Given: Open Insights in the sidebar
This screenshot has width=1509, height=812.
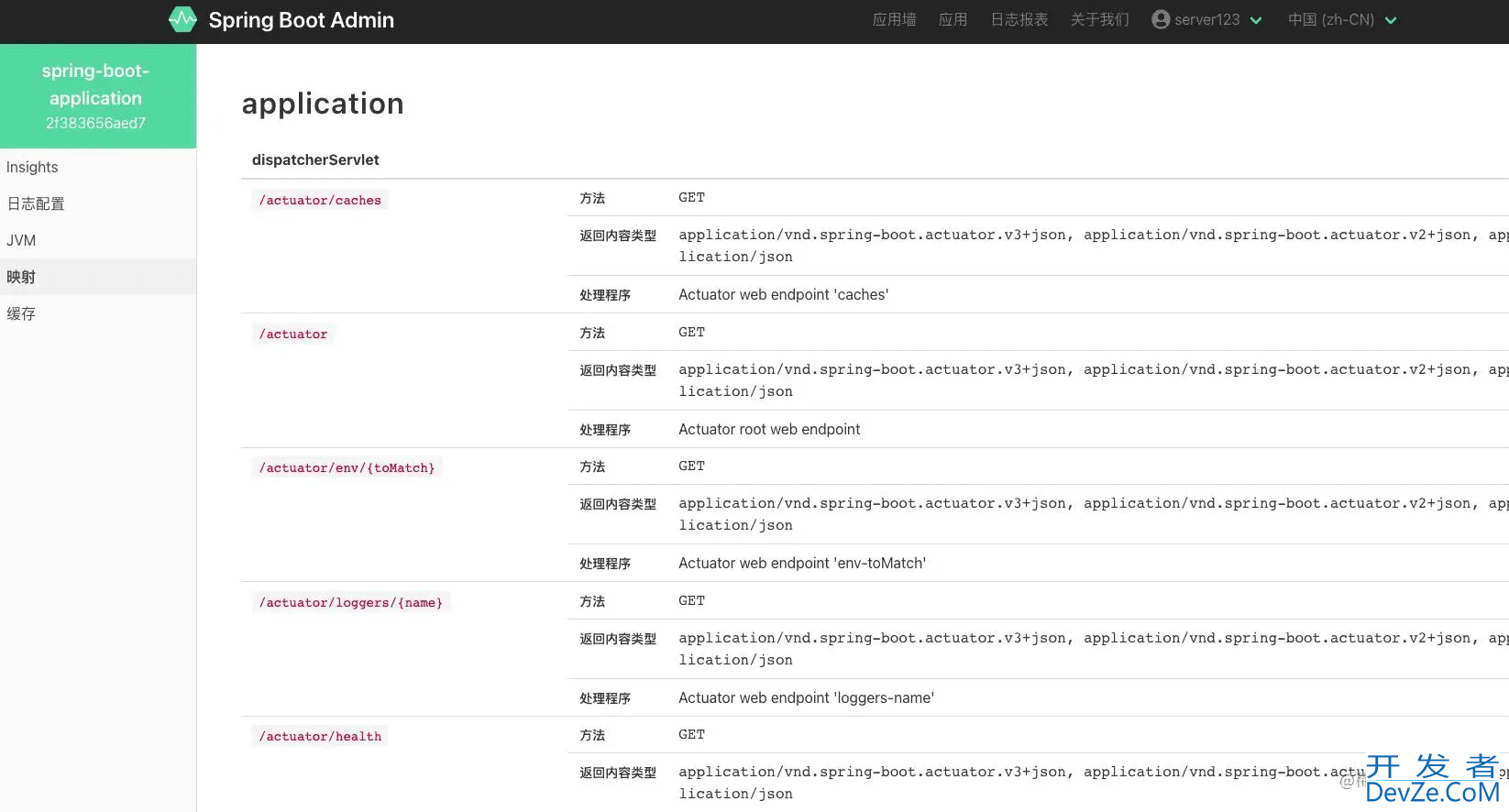Looking at the screenshot, I should 98,167.
